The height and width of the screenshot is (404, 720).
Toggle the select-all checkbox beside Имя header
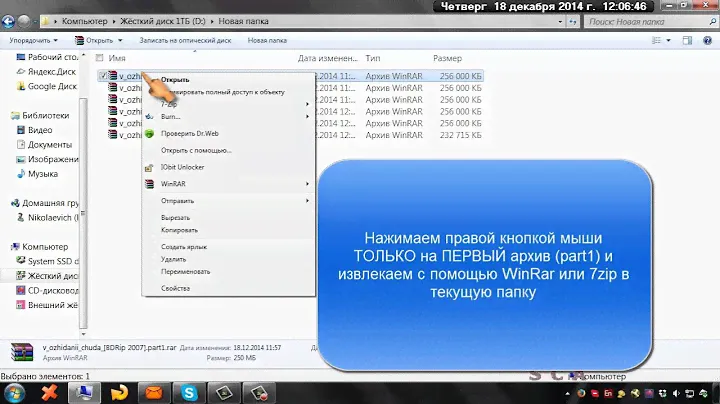pos(100,58)
